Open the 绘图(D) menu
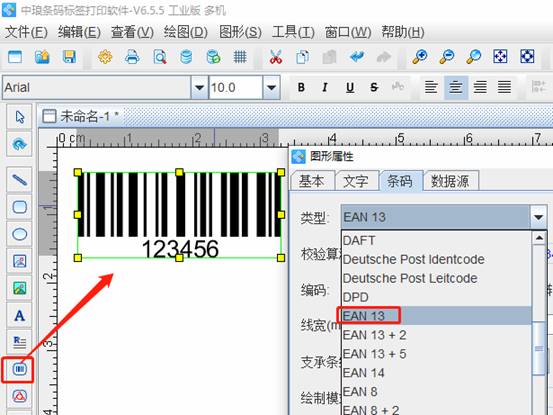The height and width of the screenshot is (415, 553). (186, 32)
